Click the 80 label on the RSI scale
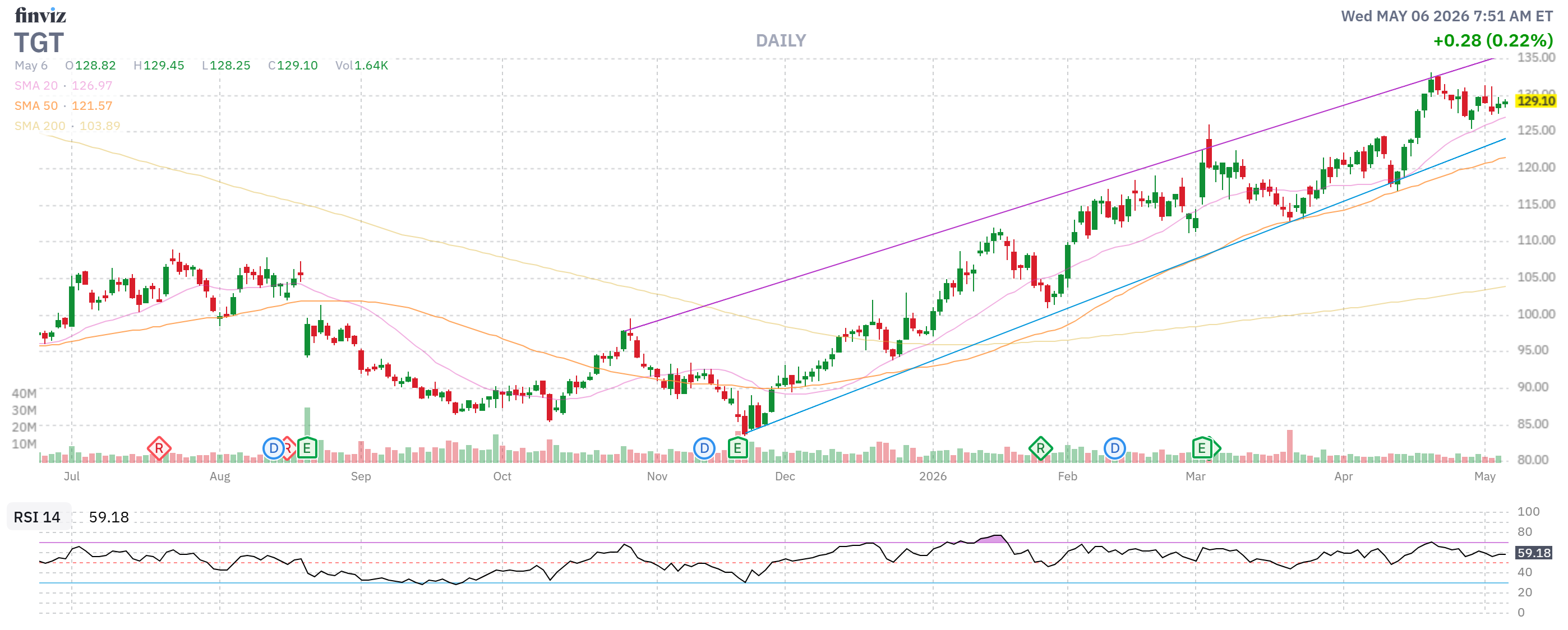Screen dimensions: 1568x630 click(x=1525, y=532)
